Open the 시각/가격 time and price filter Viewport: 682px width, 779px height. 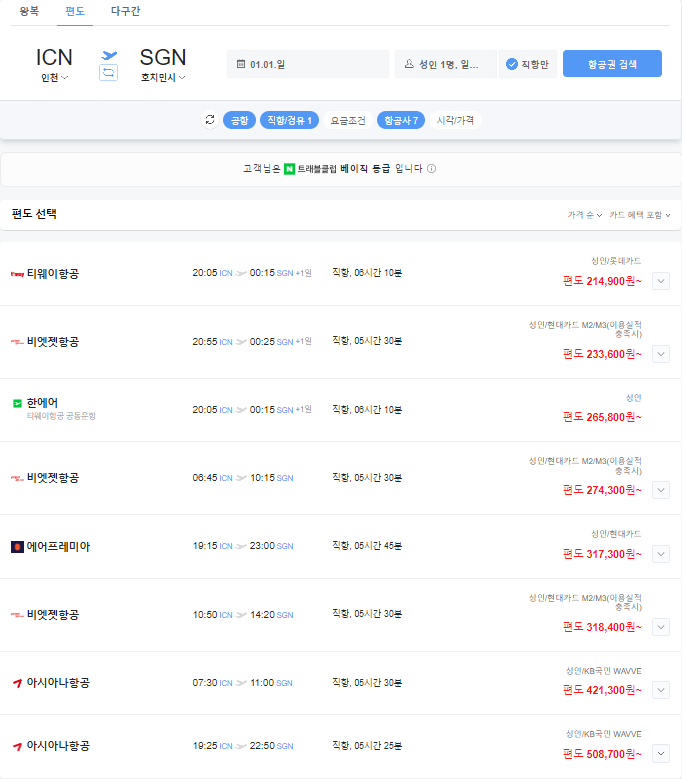pyautogui.click(x=455, y=120)
